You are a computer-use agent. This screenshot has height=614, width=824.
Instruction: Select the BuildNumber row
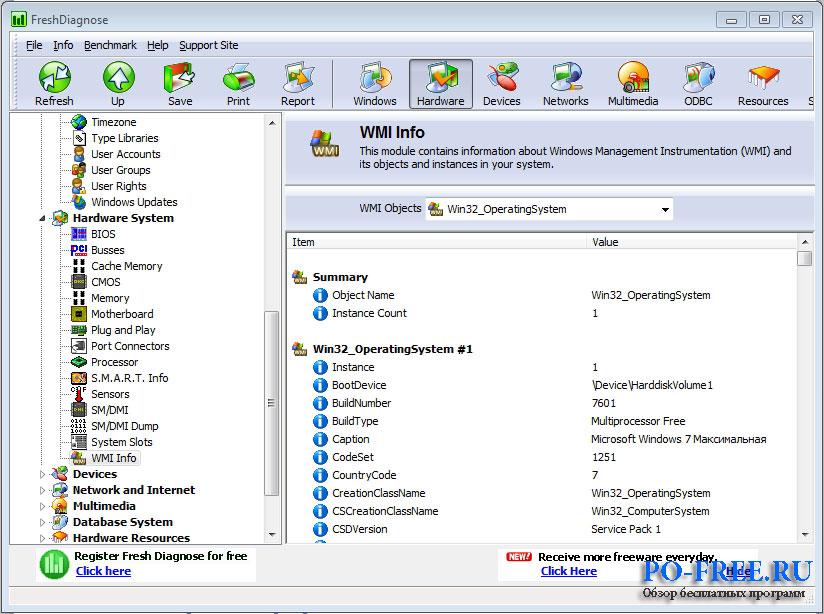coord(542,403)
